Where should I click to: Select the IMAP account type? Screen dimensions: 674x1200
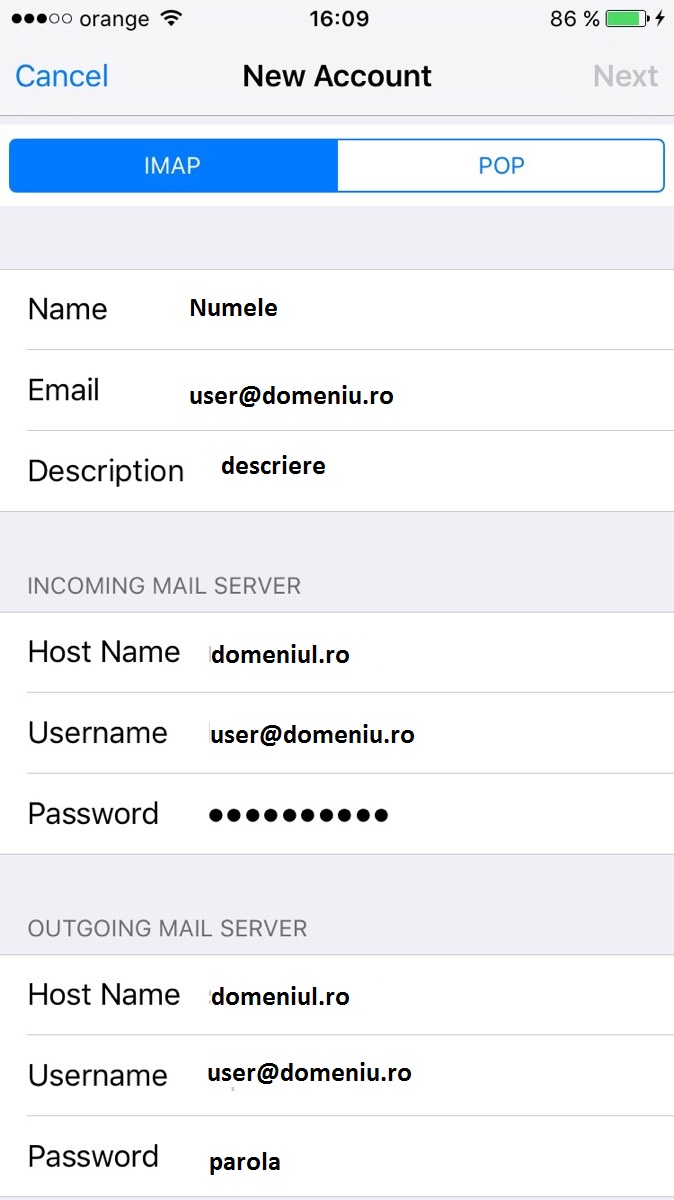[x=173, y=165]
